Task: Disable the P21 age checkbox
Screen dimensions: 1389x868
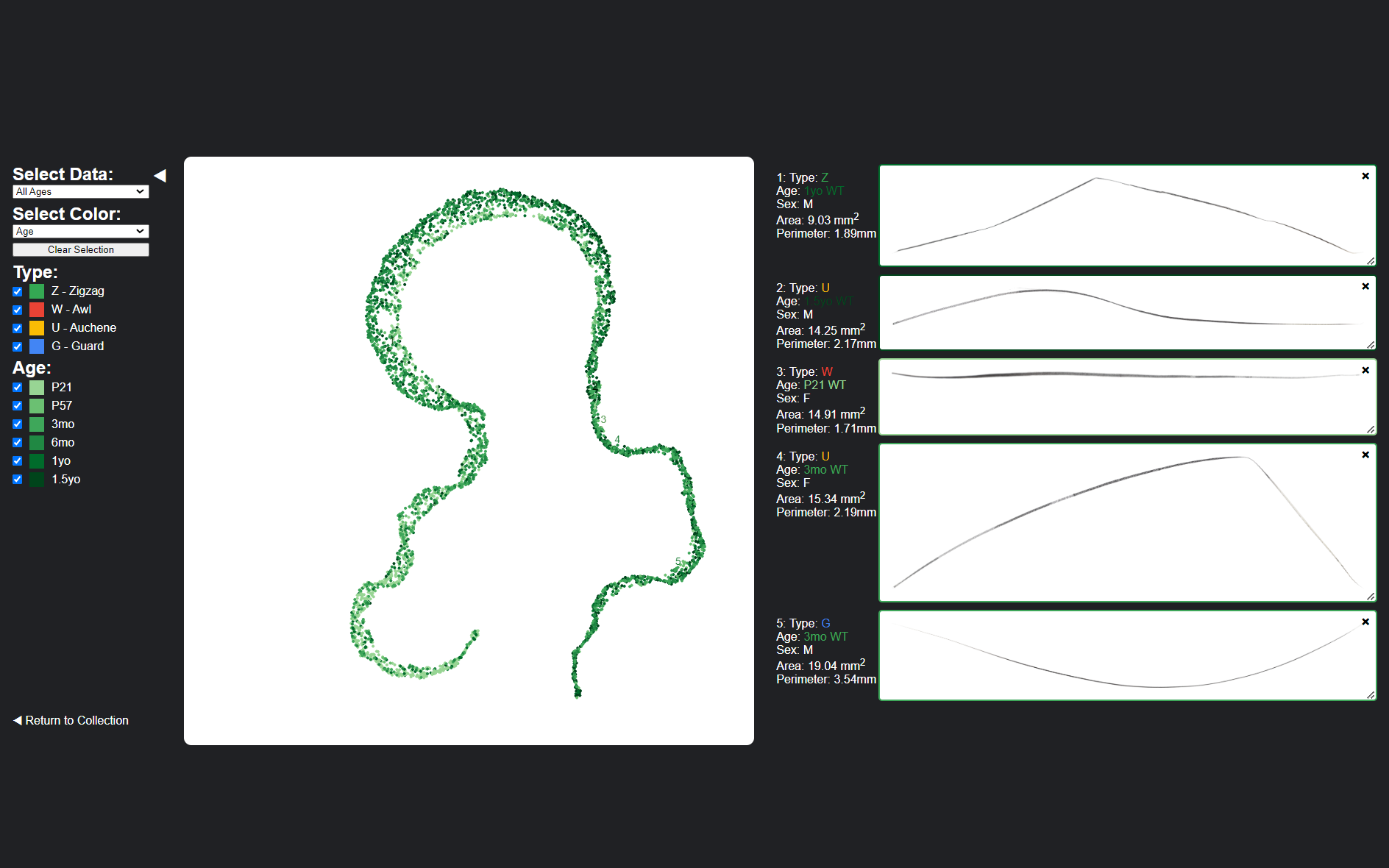Action: click(18, 388)
